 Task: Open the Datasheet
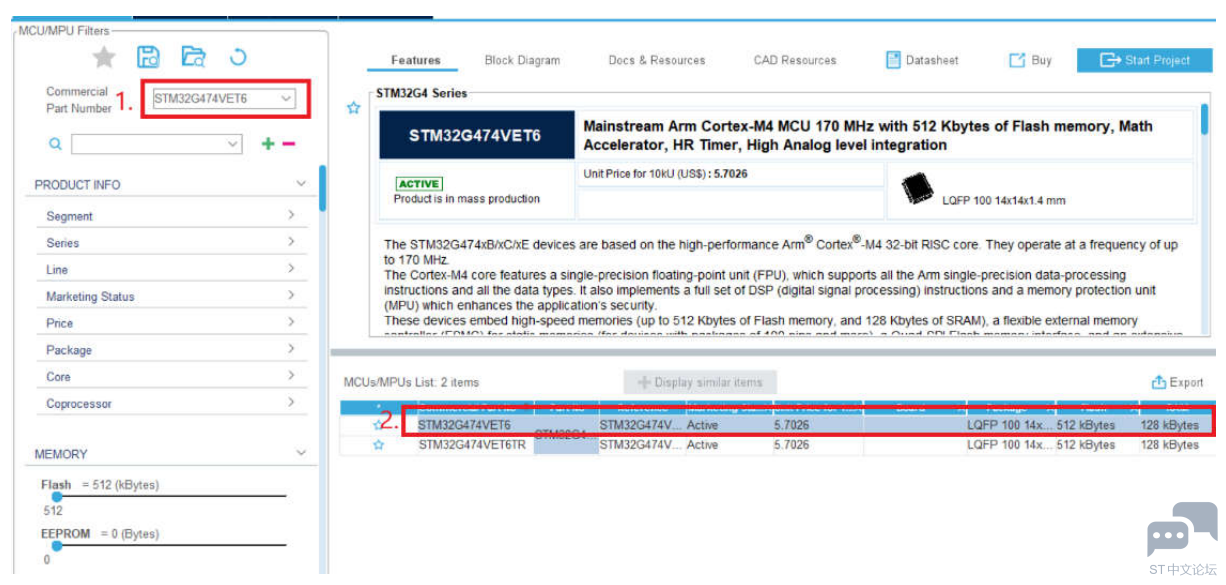922,60
